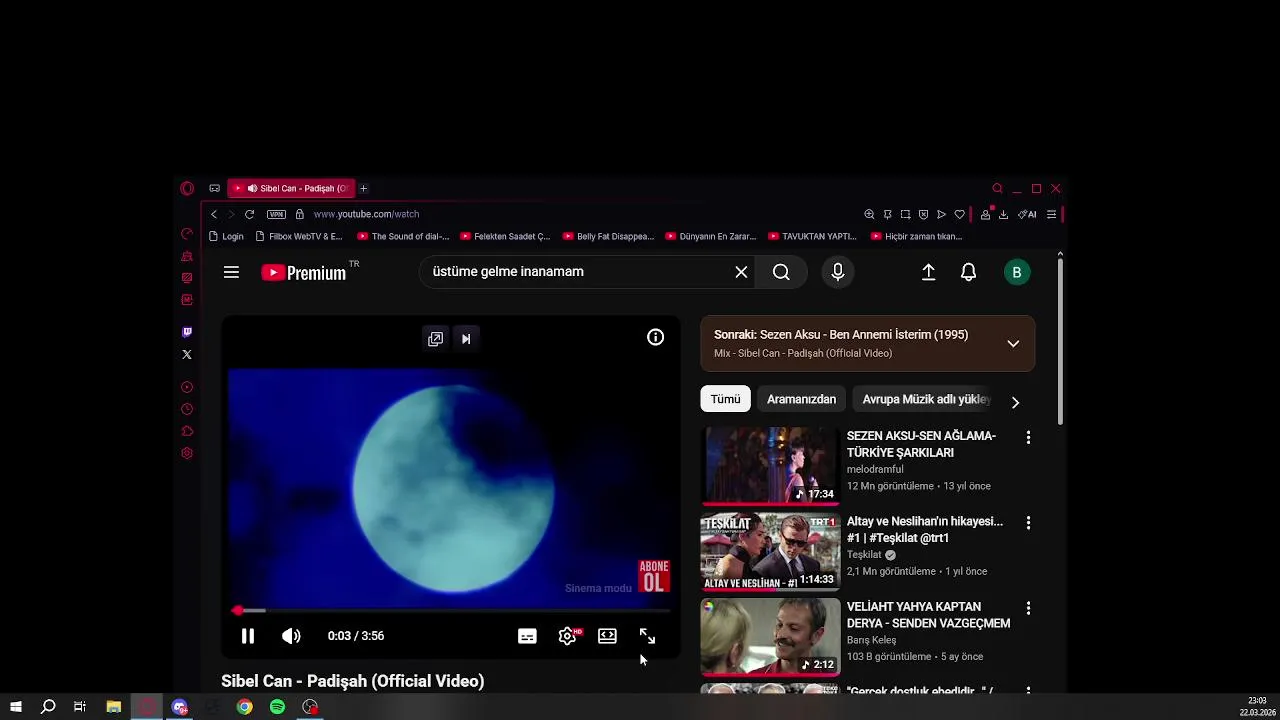Open the Windows Start menu
Image resolution: width=1280 pixels, height=720 pixels.
(x=16, y=707)
